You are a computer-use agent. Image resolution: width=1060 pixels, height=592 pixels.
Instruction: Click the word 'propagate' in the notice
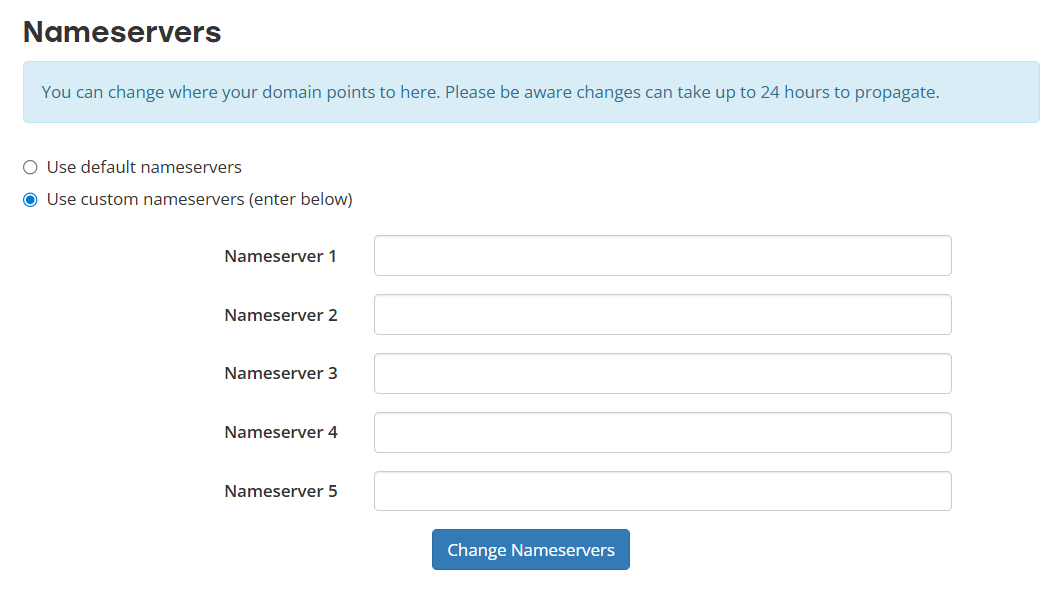pyautogui.click(x=894, y=93)
